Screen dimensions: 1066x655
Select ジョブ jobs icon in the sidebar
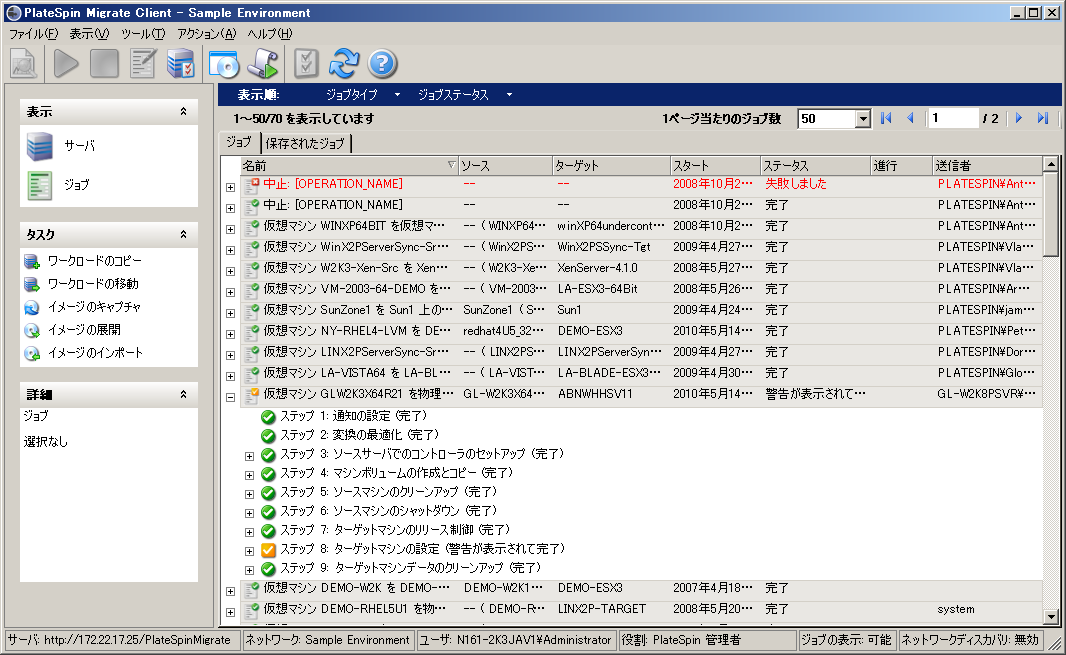coord(40,185)
